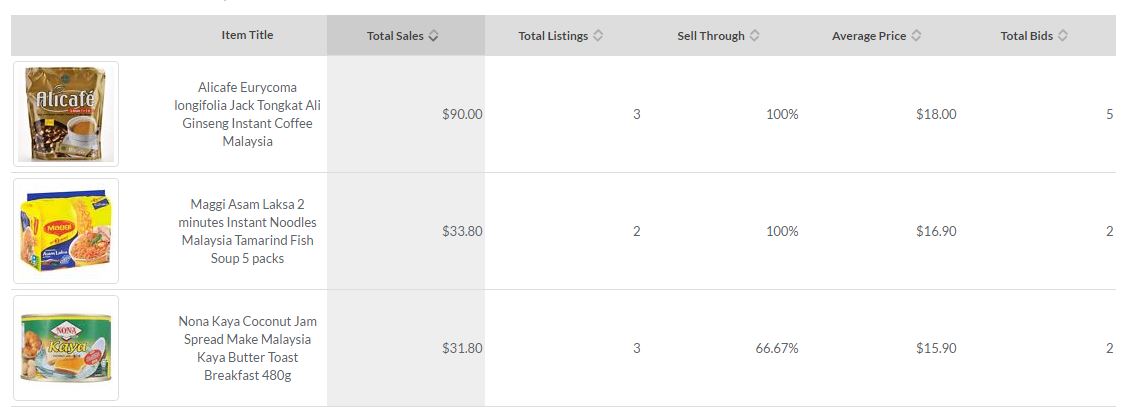Click the Item Title column header
Screen dimensions: 1137x407
click(x=247, y=35)
